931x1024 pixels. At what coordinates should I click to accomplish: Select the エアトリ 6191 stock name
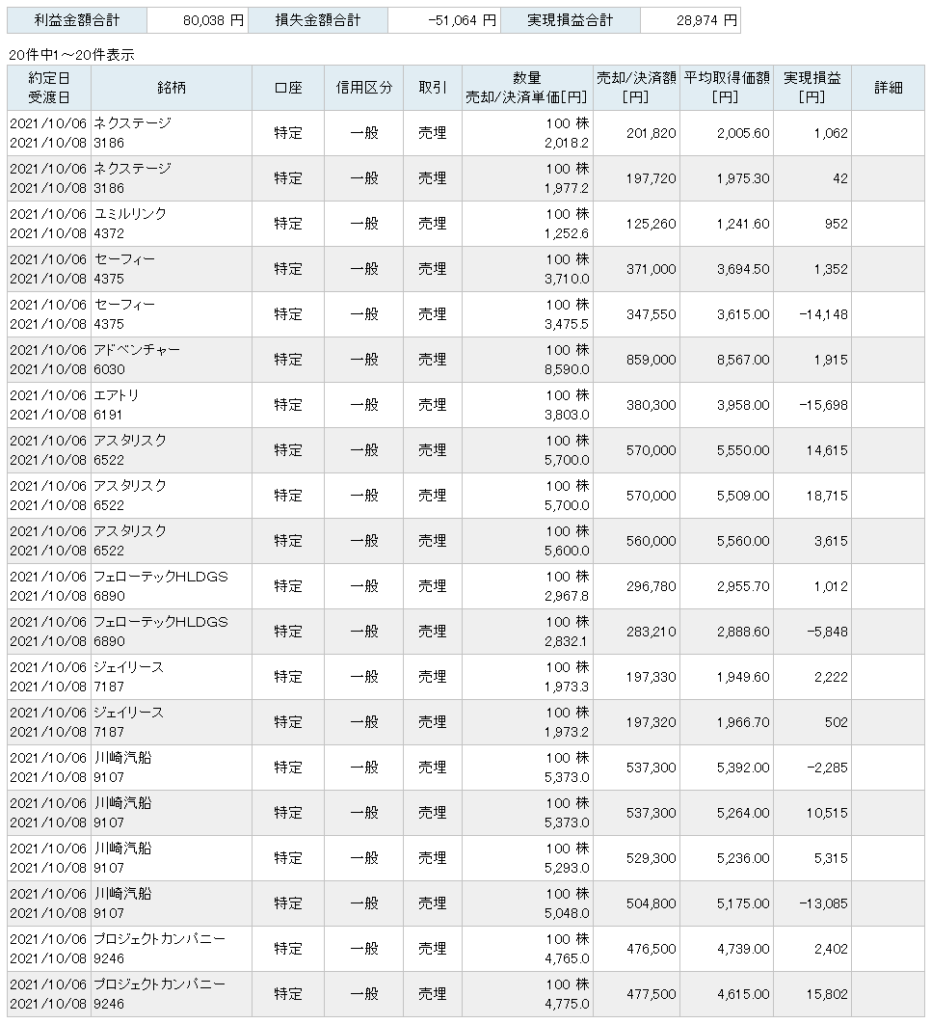(116, 405)
